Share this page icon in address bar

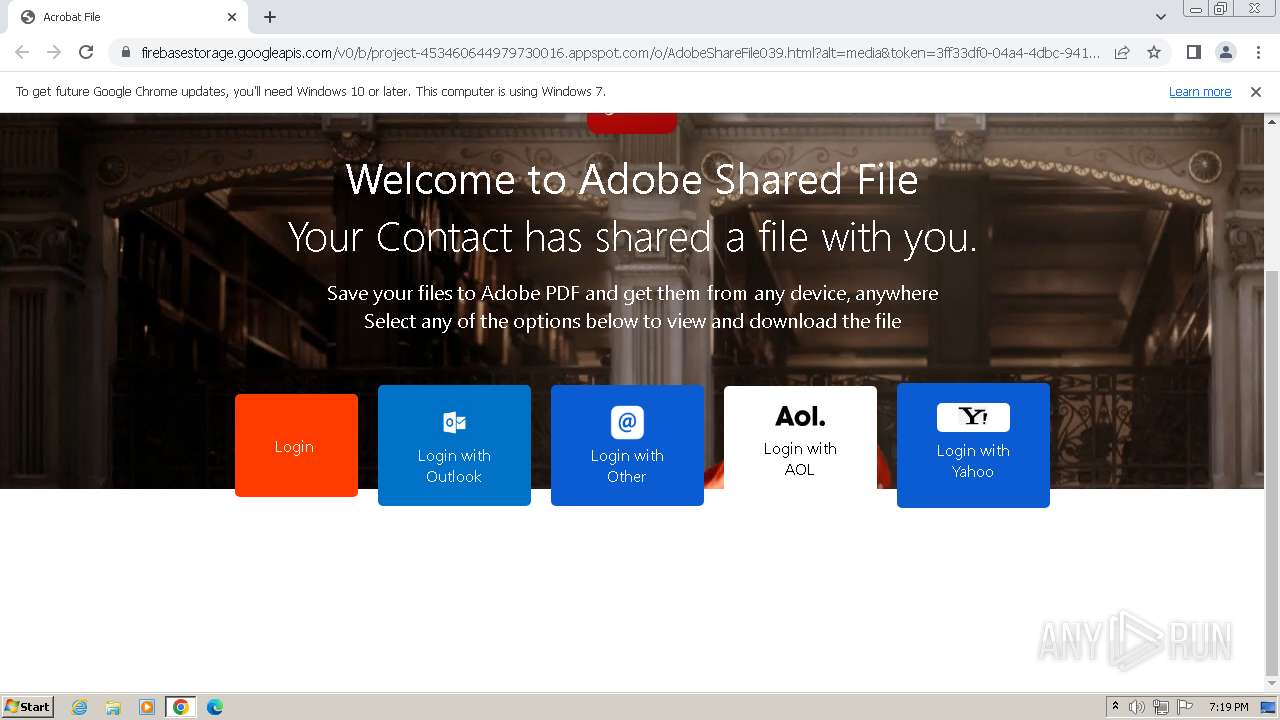point(1122,52)
